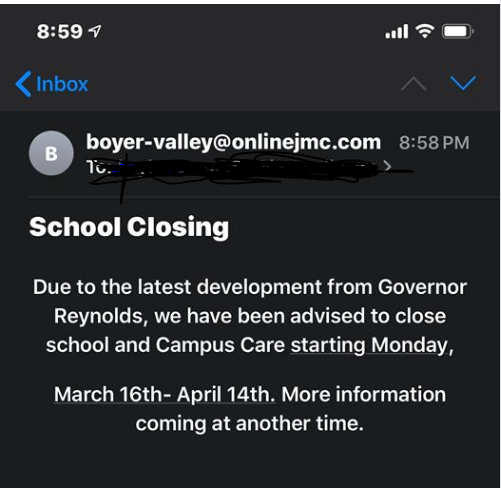Tap the 8:59 clock in status bar

60,32
